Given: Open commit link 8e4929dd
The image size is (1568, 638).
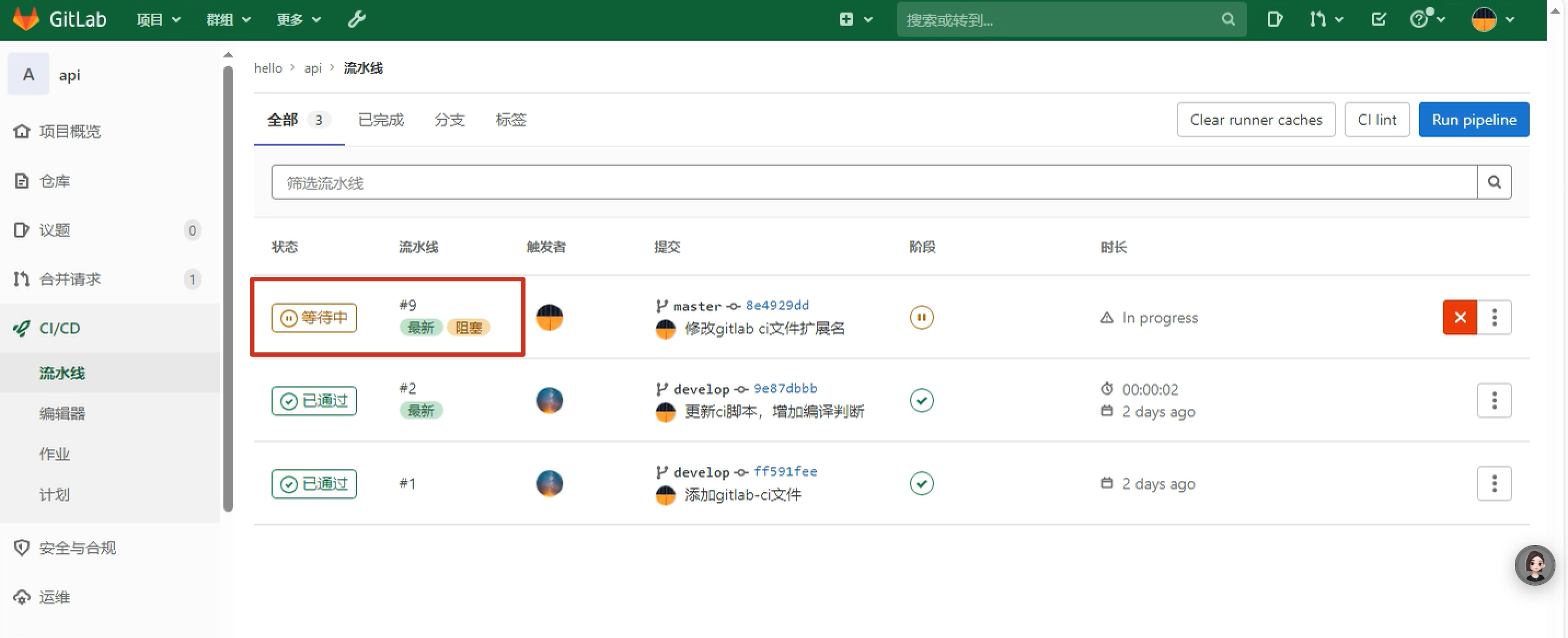Looking at the screenshot, I should pos(777,305).
